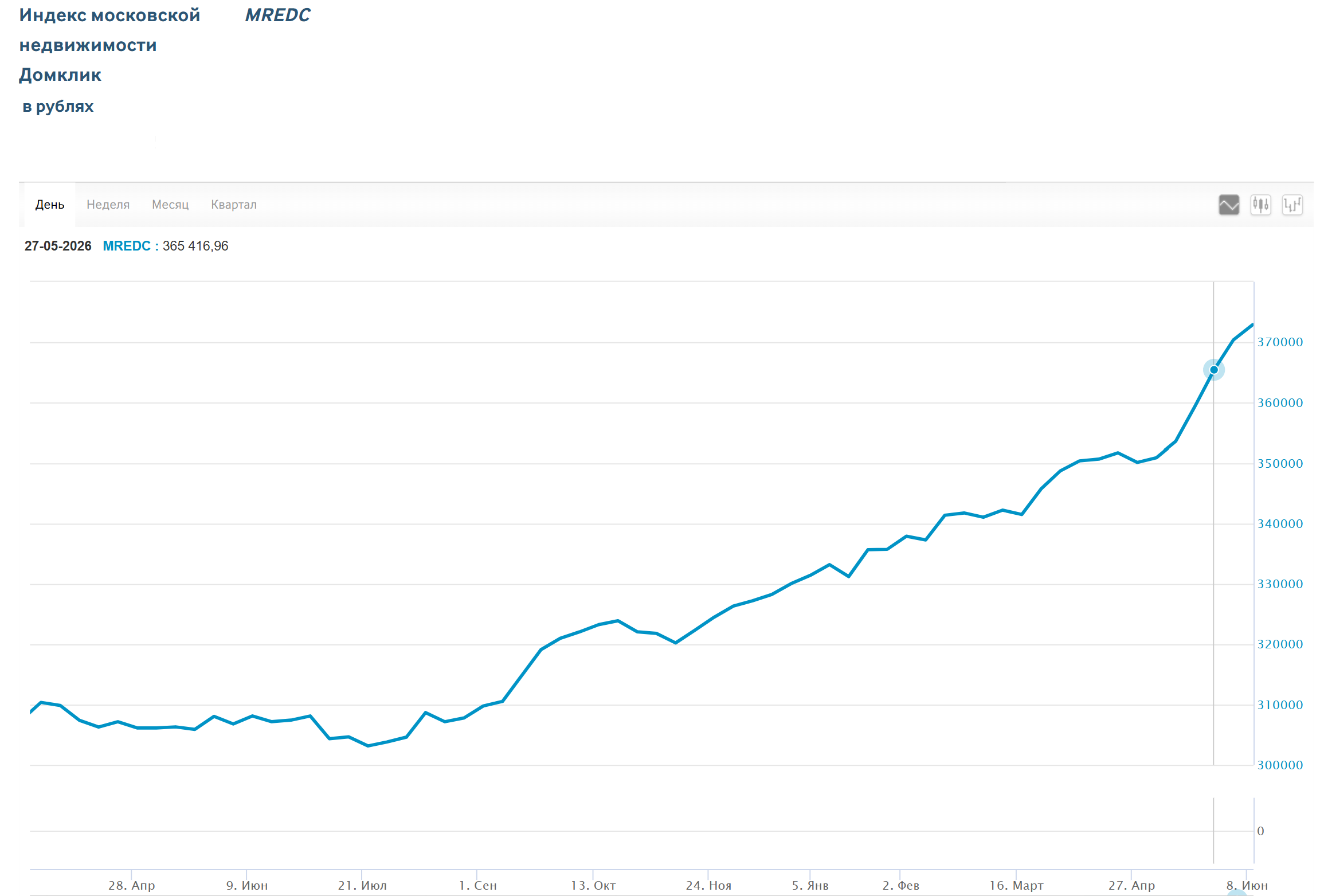Click the 350000 axis label
Viewport: 1324px width, 896px height.
click(x=1280, y=464)
